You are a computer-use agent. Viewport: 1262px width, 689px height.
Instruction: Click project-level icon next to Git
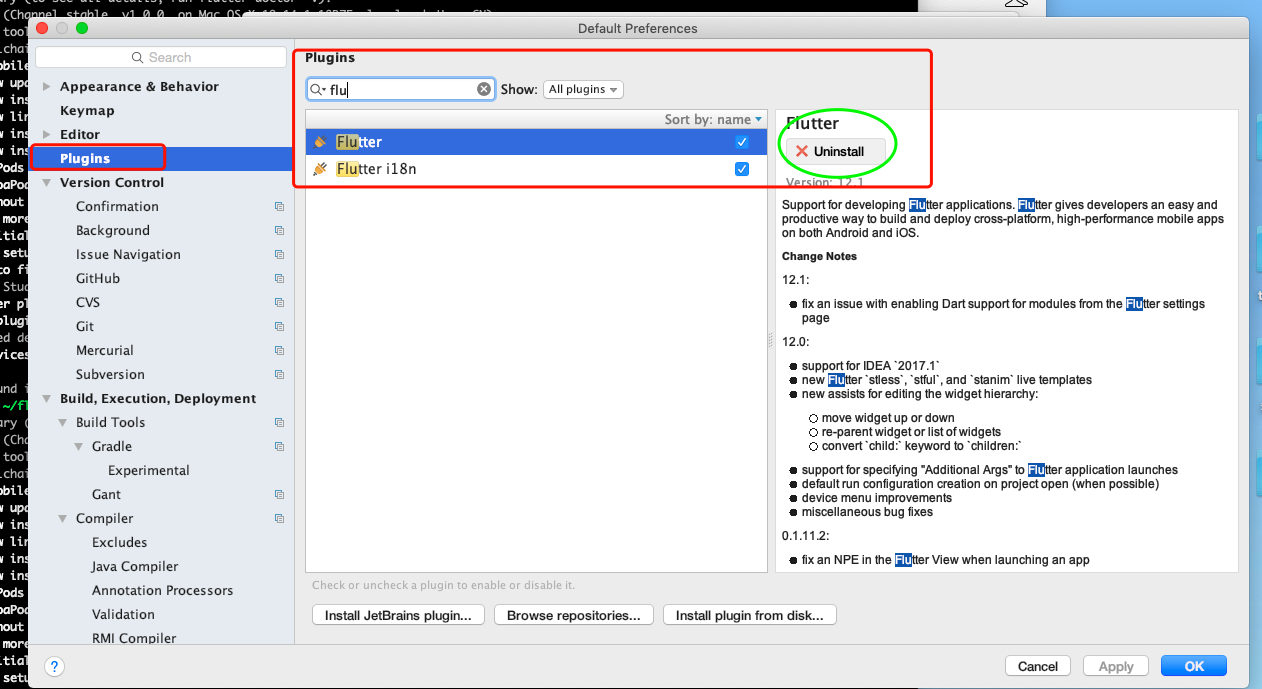coord(279,327)
